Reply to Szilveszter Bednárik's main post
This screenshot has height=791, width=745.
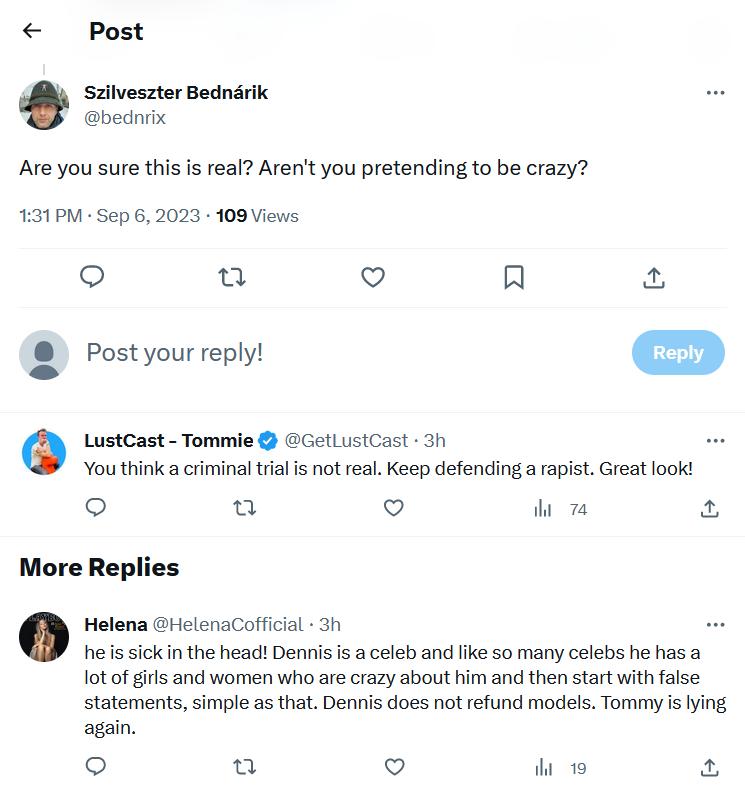tap(92, 277)
